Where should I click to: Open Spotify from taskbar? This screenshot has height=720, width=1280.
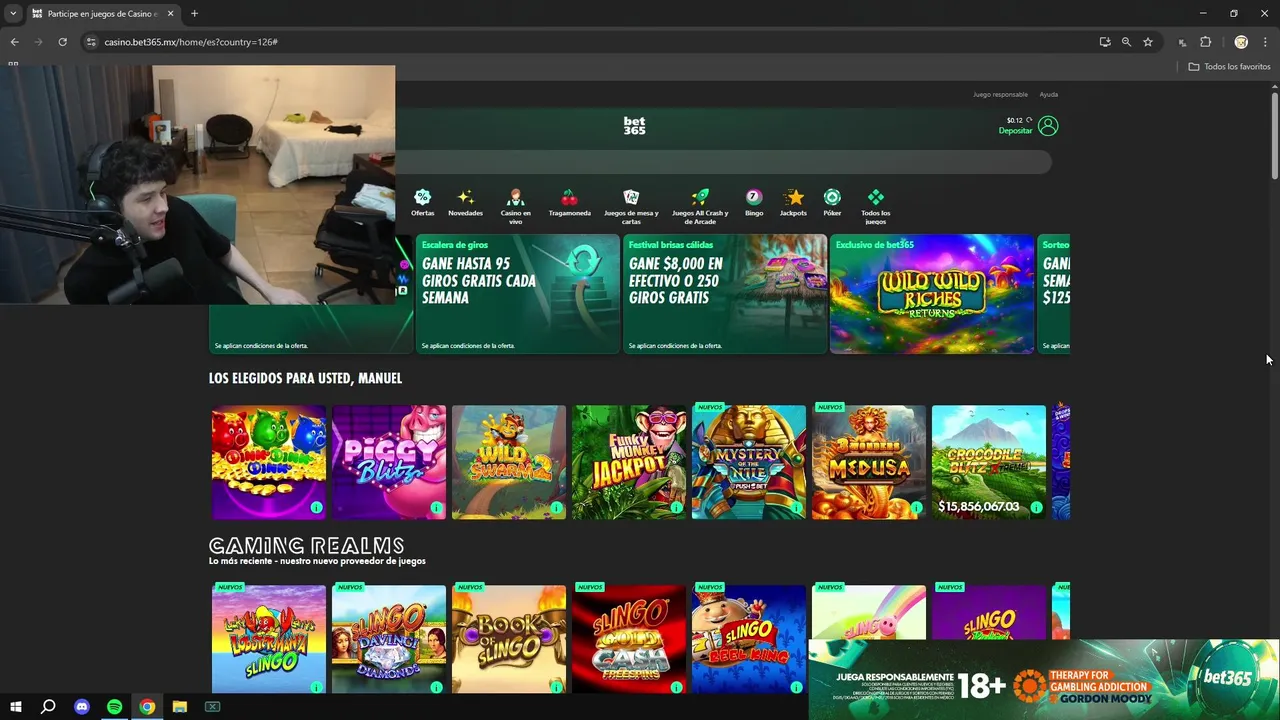114,707
